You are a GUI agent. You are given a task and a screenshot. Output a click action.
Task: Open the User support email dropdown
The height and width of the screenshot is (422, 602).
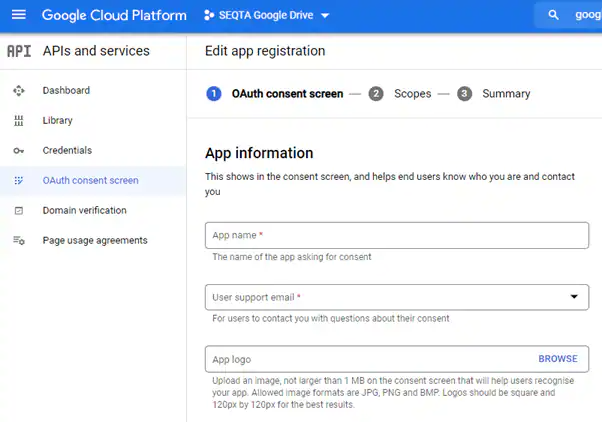[x=397, y=297]
